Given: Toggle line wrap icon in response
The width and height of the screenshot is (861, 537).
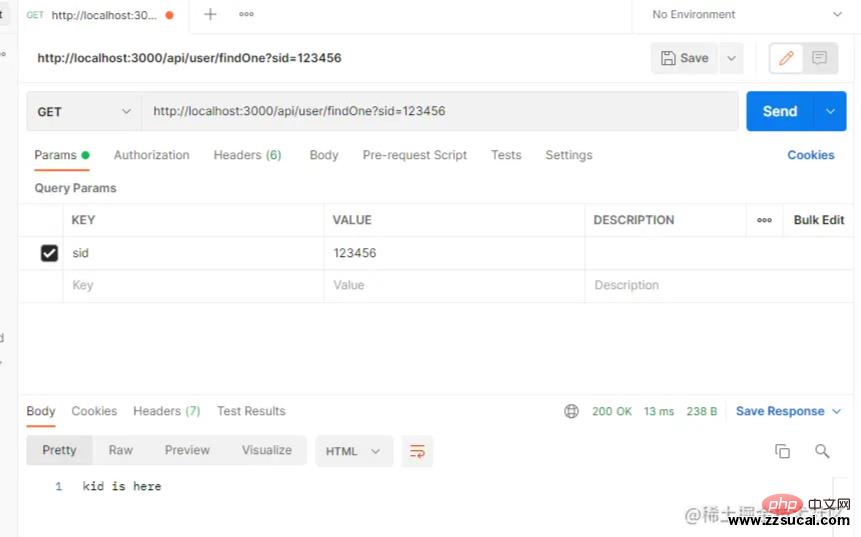Looking at the screenshot, I should (x=417, y=451).
